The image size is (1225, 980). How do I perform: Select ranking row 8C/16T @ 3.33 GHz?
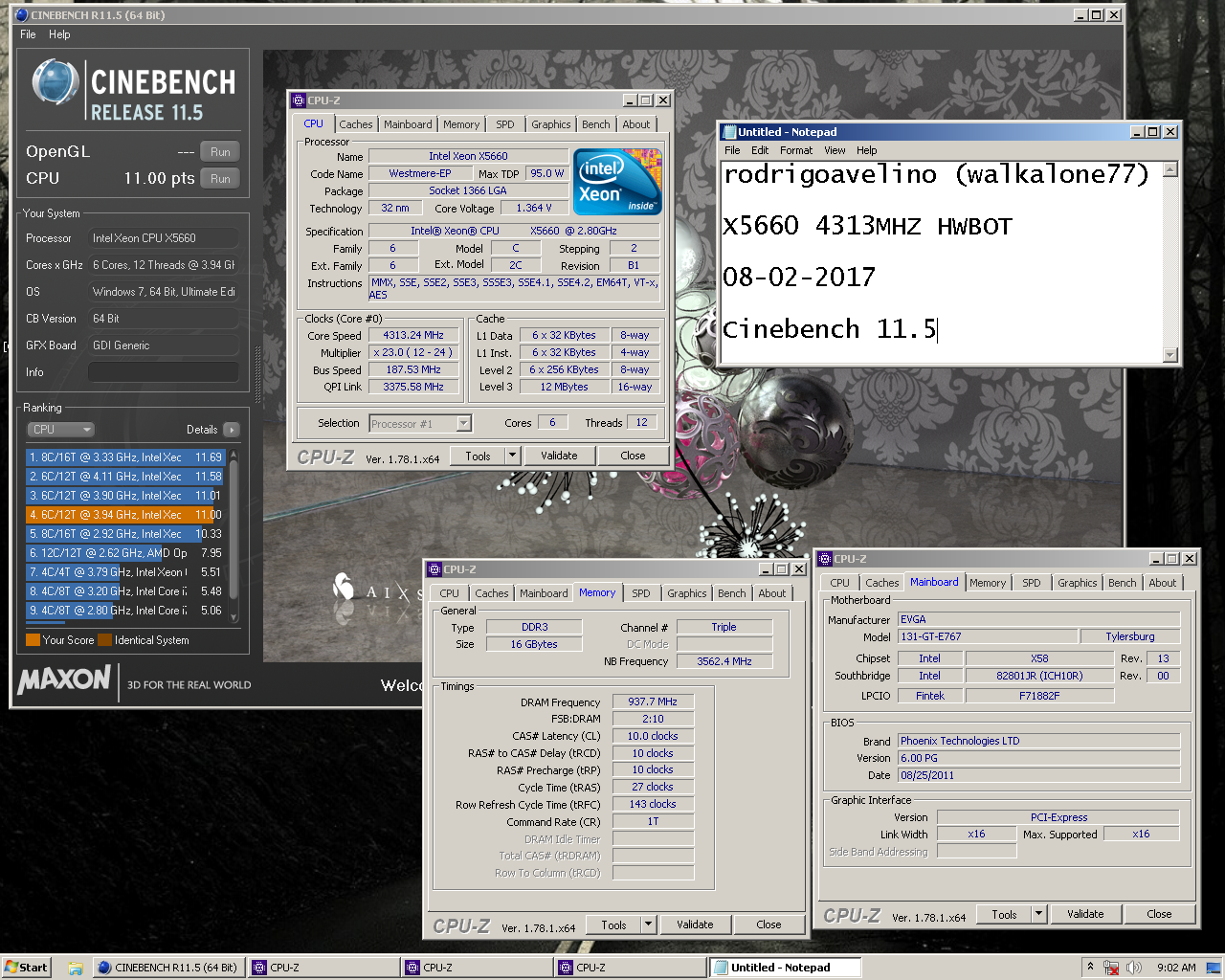[x=124, y=457]
